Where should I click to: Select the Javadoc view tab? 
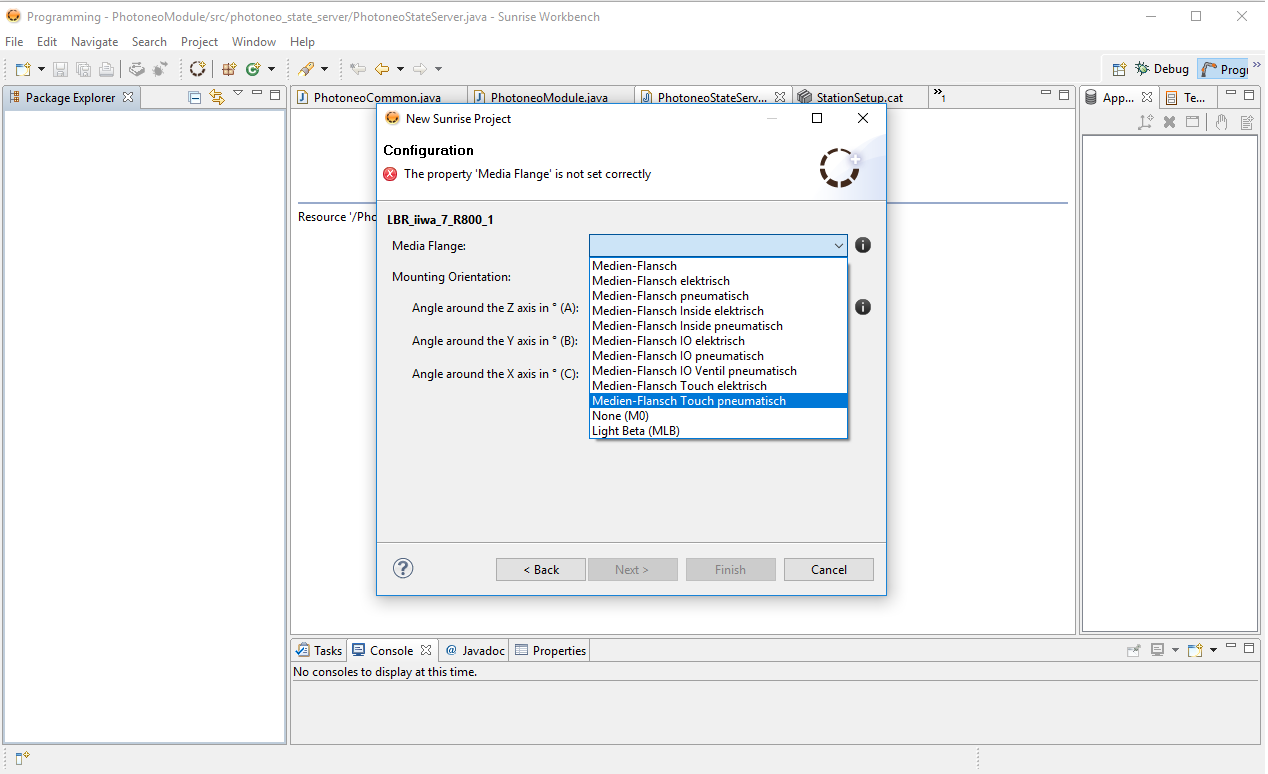(475, 650)
